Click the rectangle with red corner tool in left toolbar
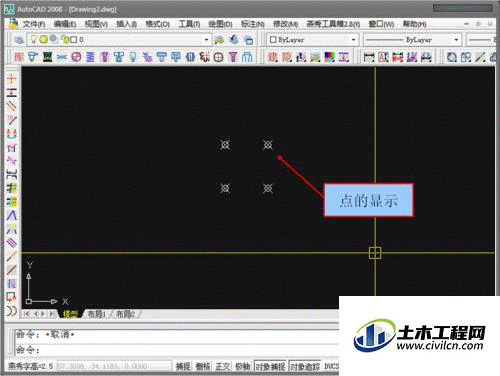The width and height of the screenshot is (500, 376). (x=11, y=297)
